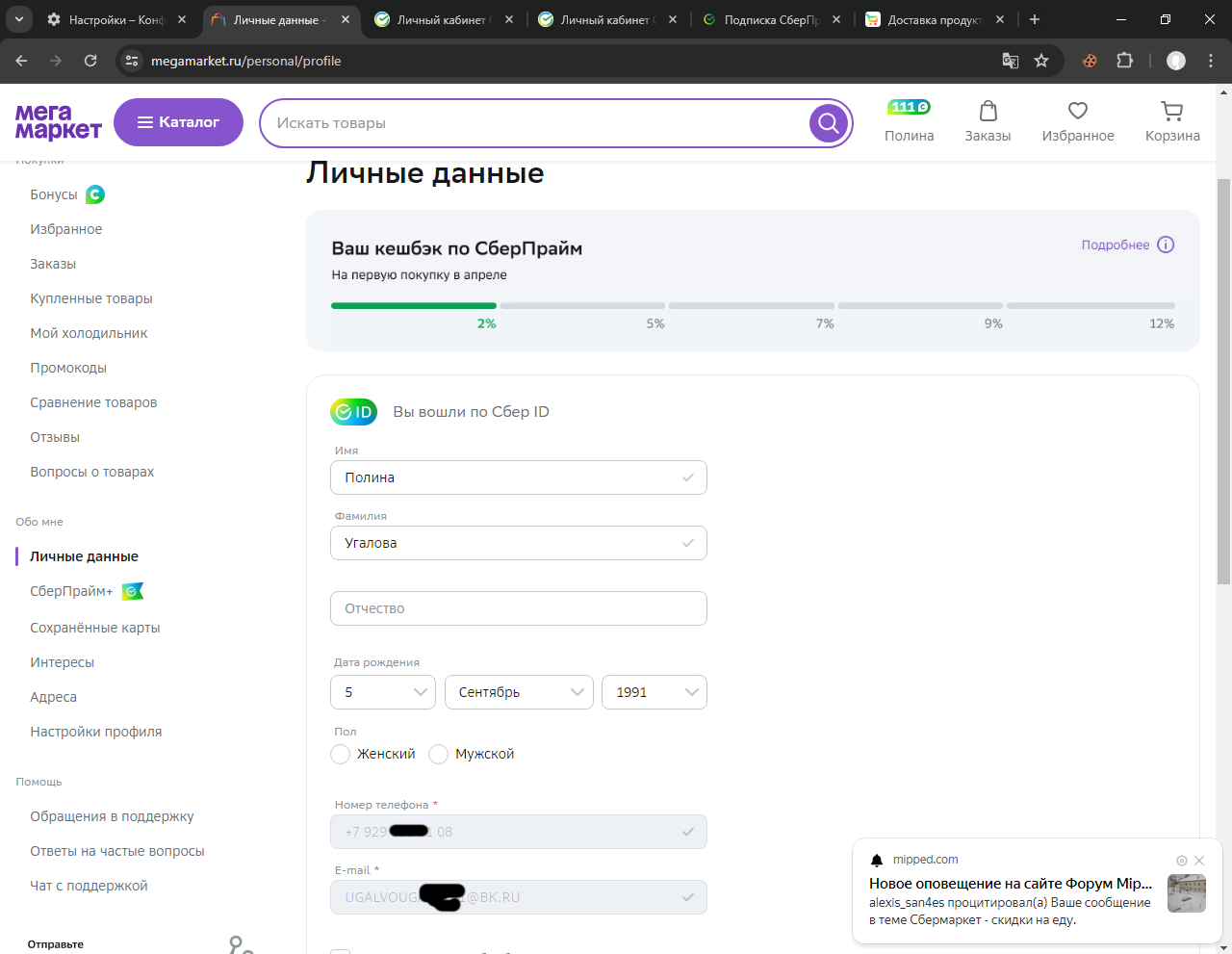Image resolution: width=1232 pixels, height=954 pixels.
Task: Open the browser three-dot menu
Action: pos(1211,61)
